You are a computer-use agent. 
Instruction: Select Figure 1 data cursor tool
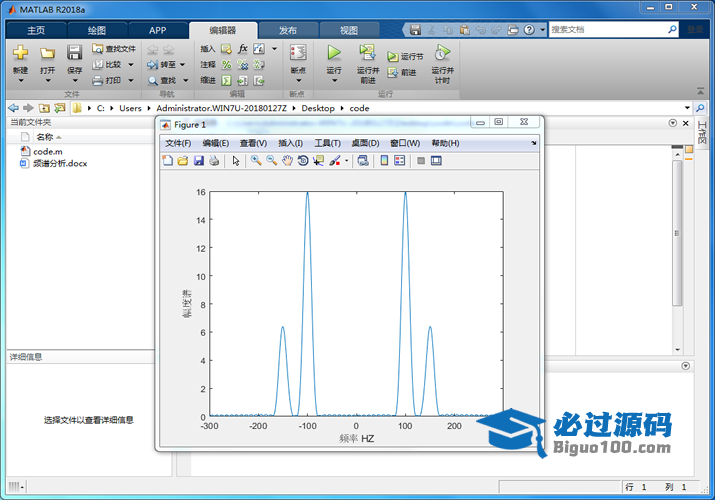coord(318,160)
